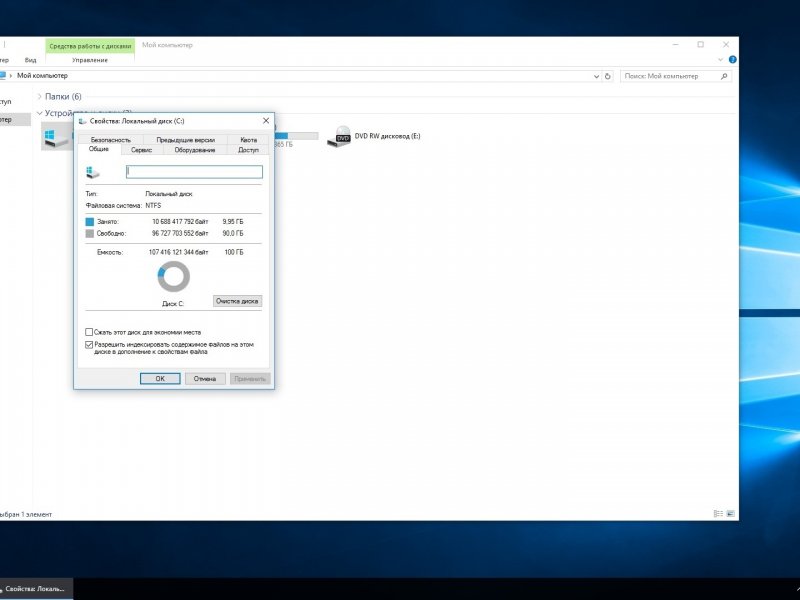Click the 'OK' button
800x600 pixels.
[x=160, y=379]
